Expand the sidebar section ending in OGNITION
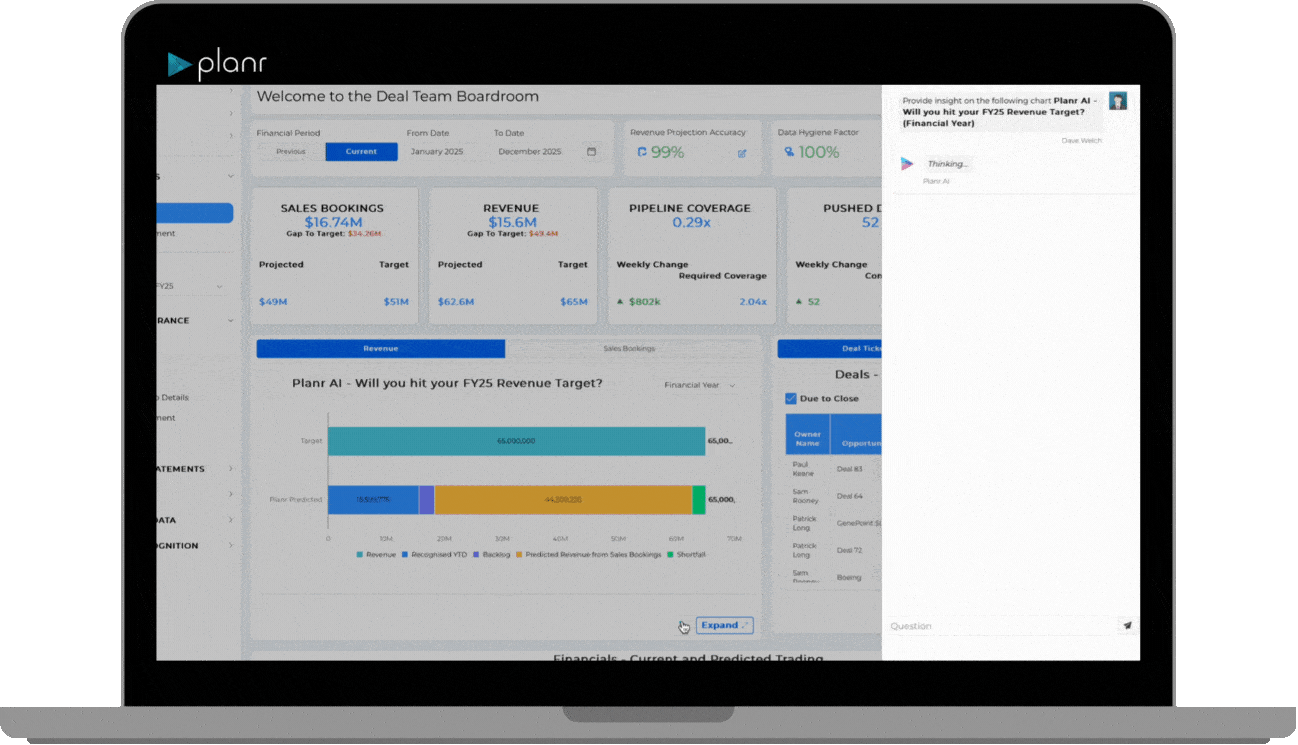The image size is (1298, 745). click(231, 546)
